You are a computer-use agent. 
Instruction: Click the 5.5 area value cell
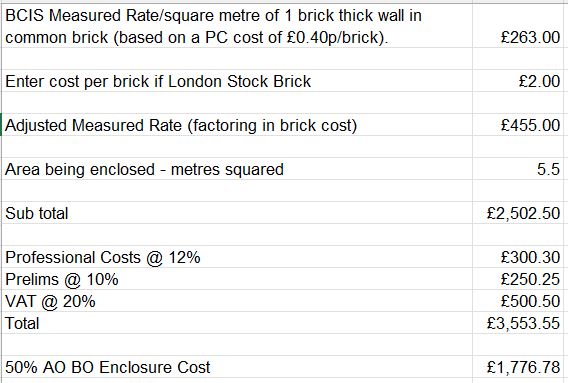click(520, 169)
